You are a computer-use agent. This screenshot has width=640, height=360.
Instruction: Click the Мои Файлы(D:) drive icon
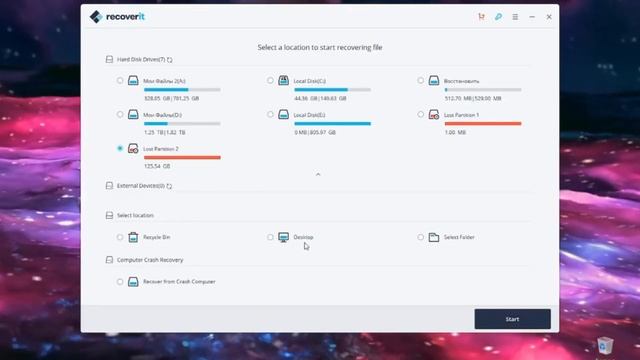(133, 114)
